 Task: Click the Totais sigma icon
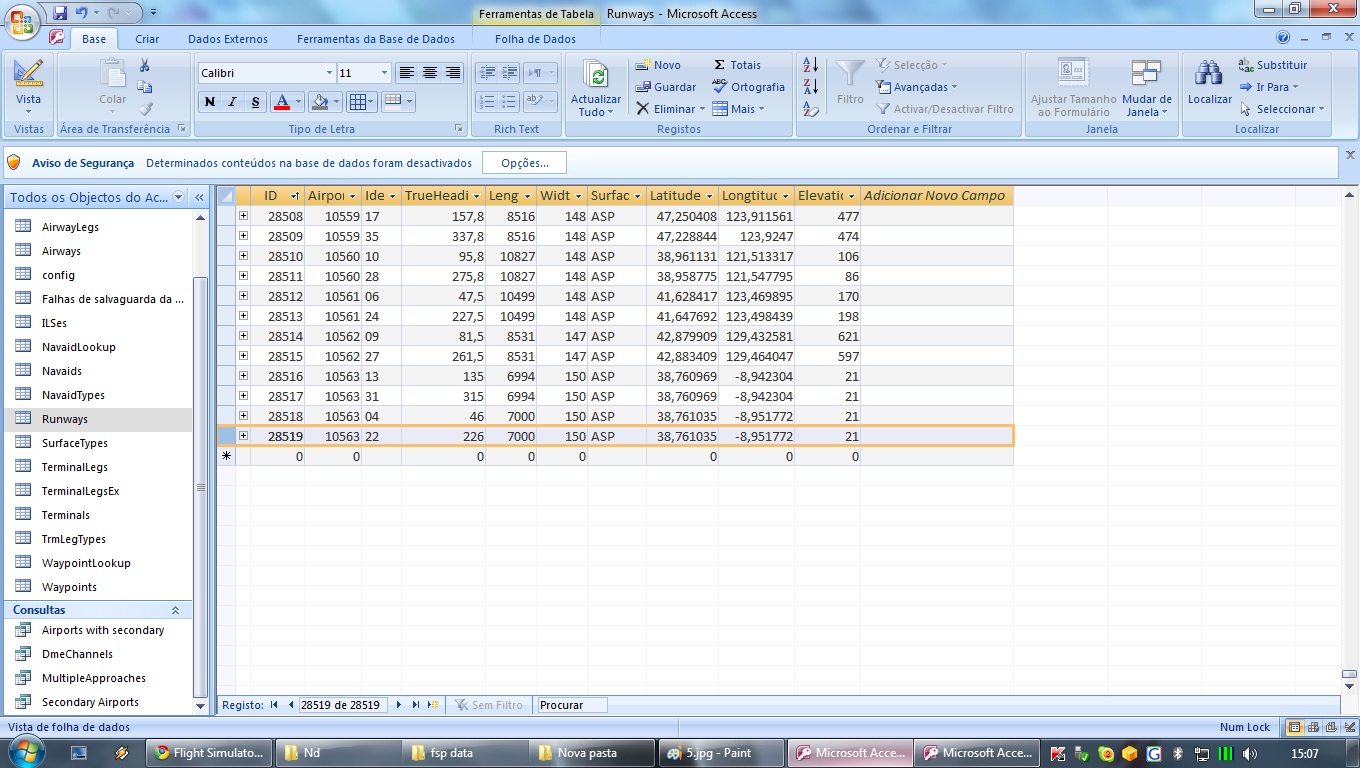pos(720,65)
